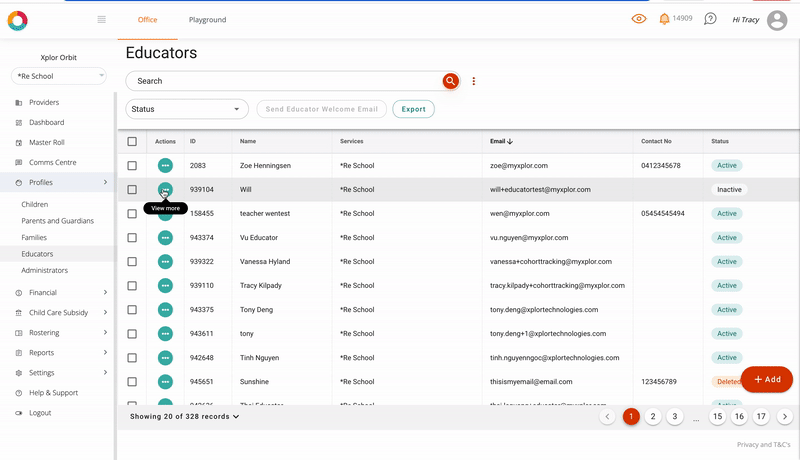The image size is (800, 460).
Task: Open Administrators in the sidebar
Action: [x=45, y=270]
